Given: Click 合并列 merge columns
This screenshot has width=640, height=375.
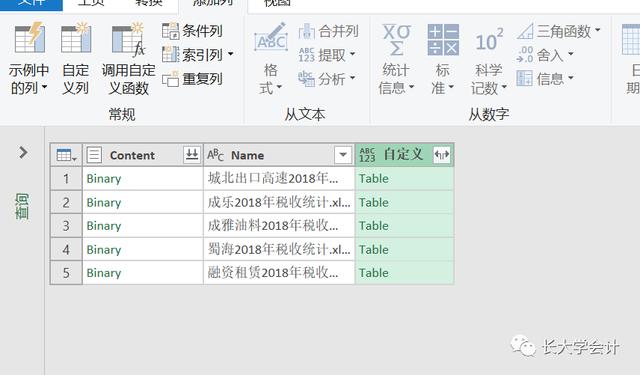Looking at the screenshot, I should 329,31.
